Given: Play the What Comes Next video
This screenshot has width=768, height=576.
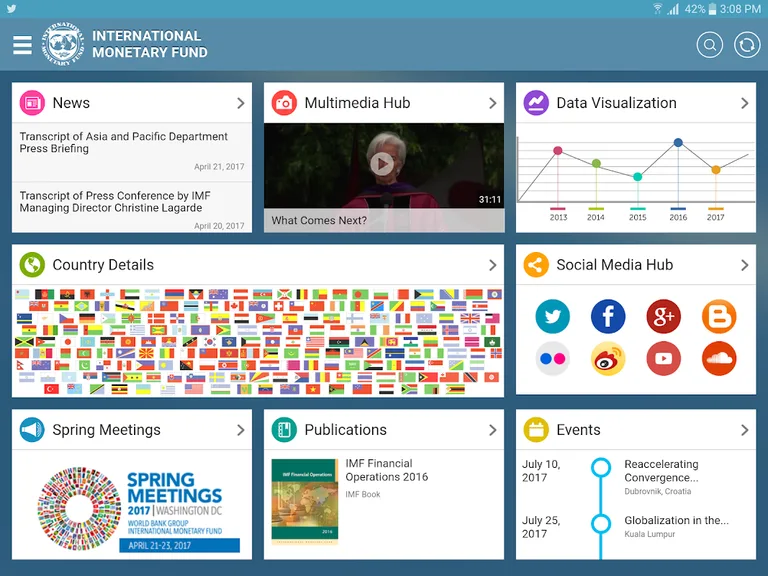Looking at the screenshot, I should pyautogui.click(x=382, y=164).
